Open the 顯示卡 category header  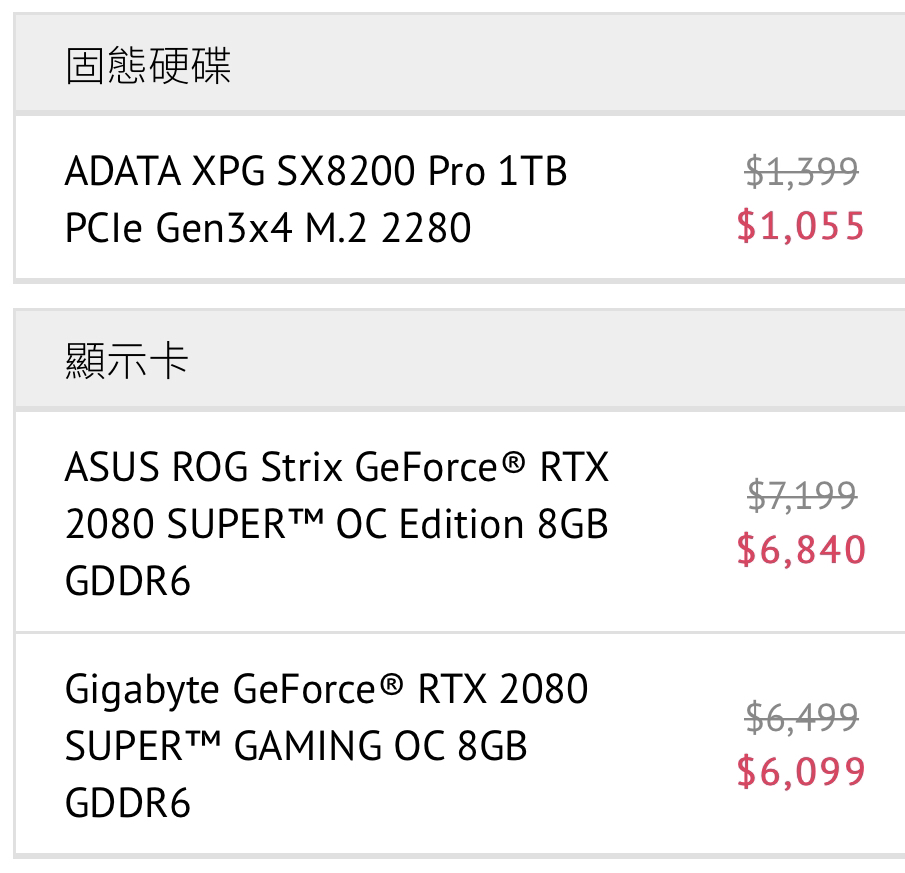460,359
